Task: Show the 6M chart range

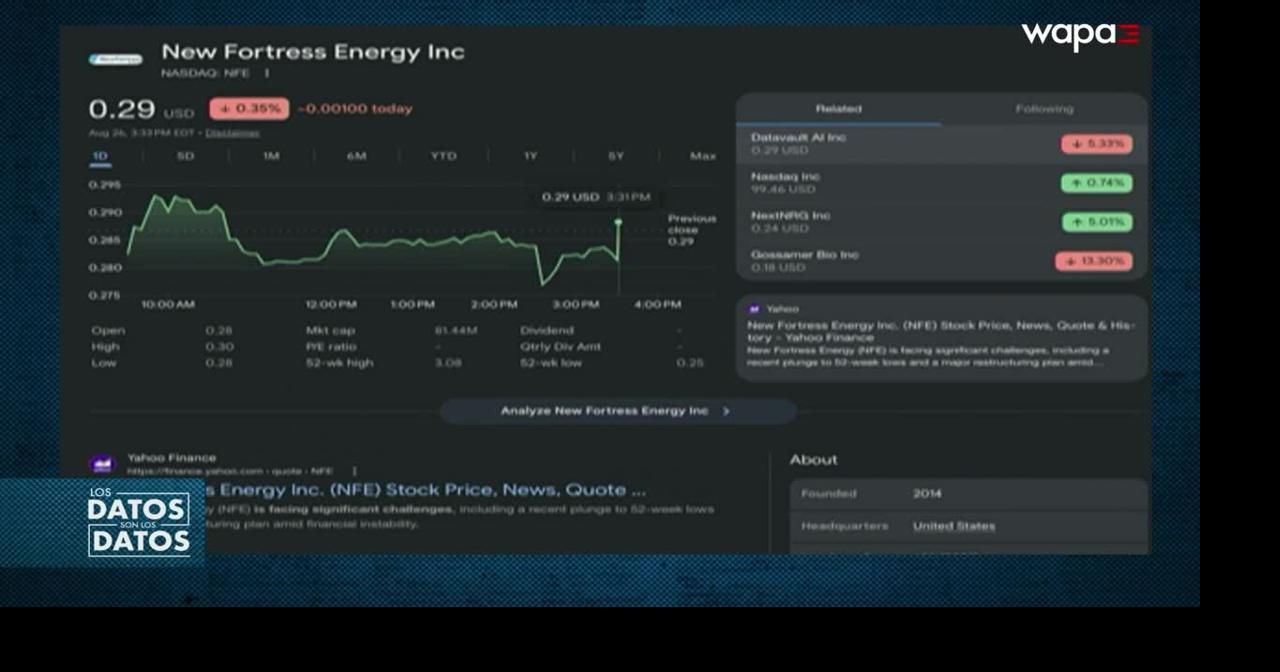Action: 356,156
